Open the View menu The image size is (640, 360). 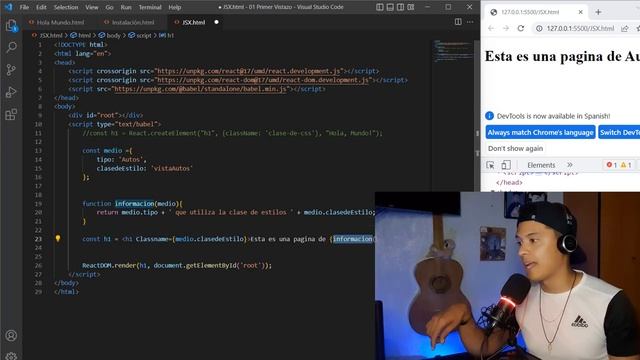coord(91,7)
